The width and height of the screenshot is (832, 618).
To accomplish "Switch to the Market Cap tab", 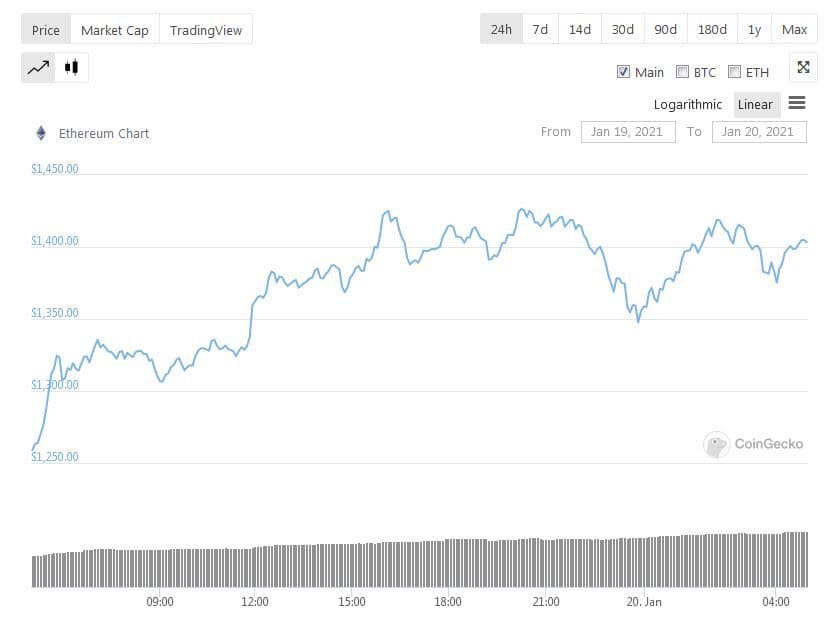I will 114,30.
